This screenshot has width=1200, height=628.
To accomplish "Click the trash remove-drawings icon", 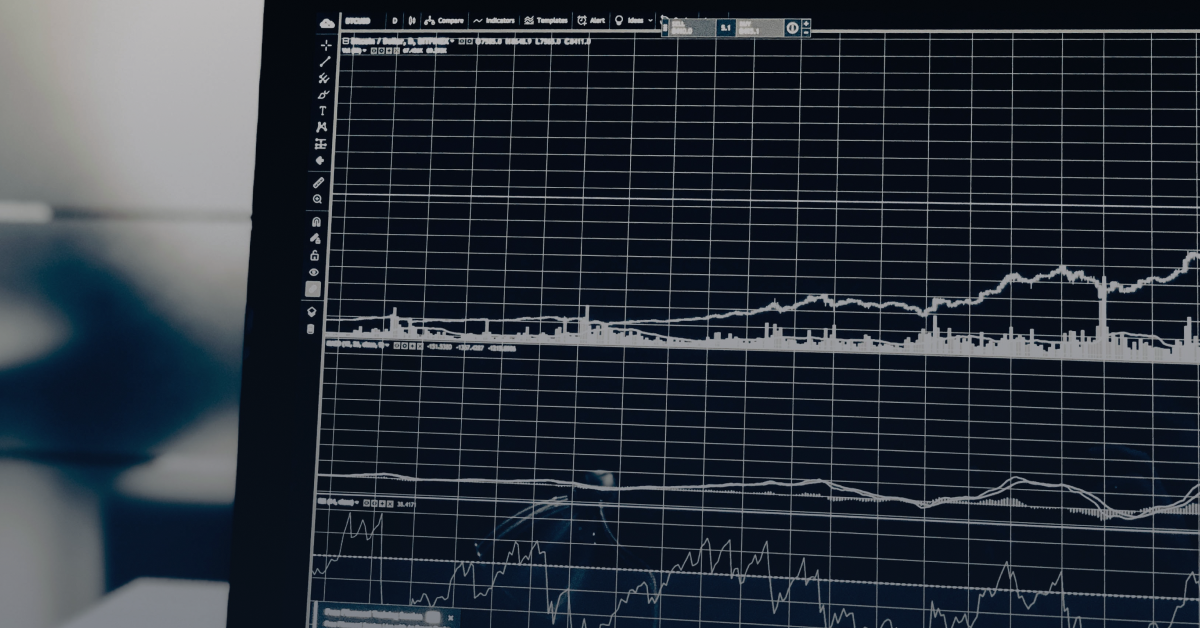I will tap(310, 328).
